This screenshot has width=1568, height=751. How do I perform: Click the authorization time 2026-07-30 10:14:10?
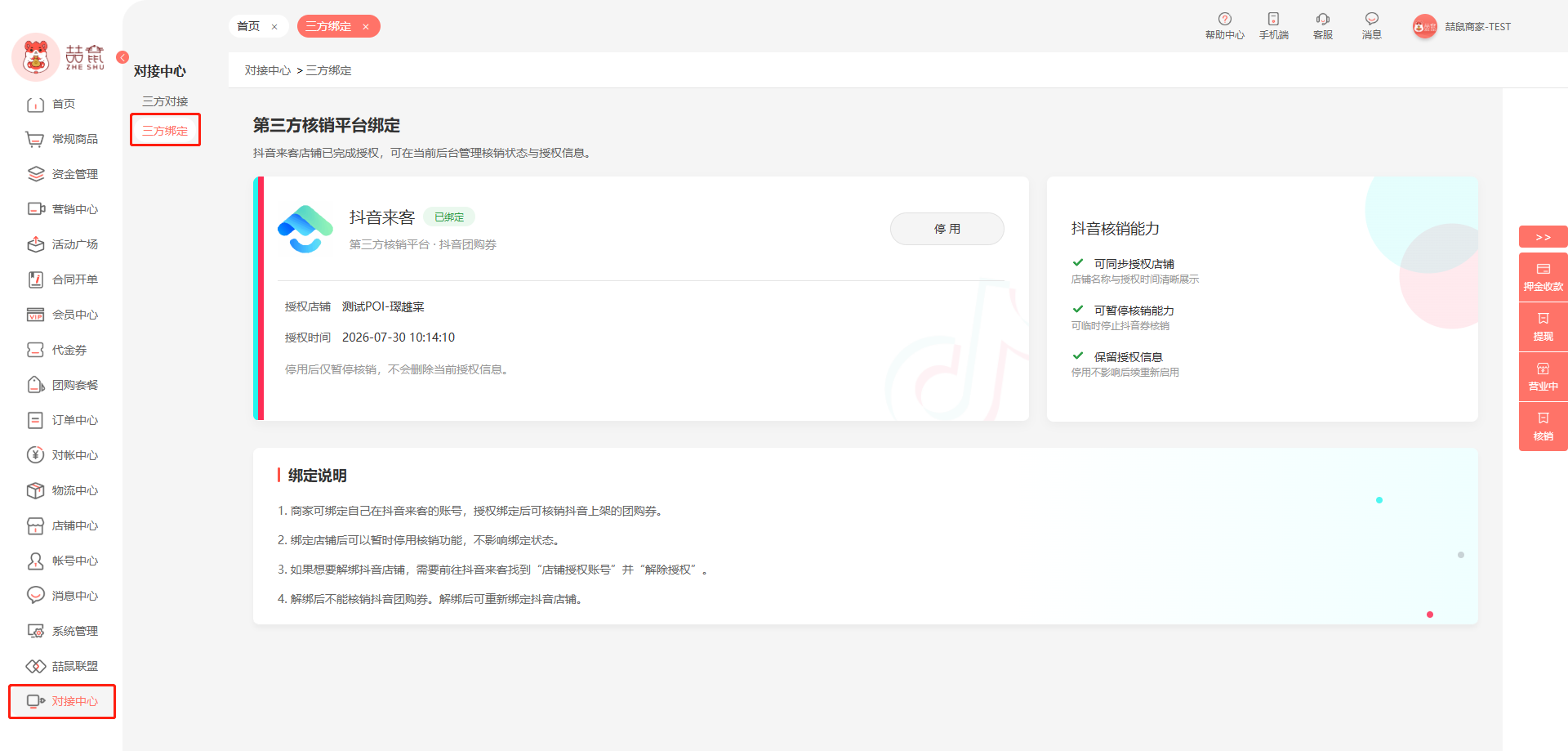(399, 338)
